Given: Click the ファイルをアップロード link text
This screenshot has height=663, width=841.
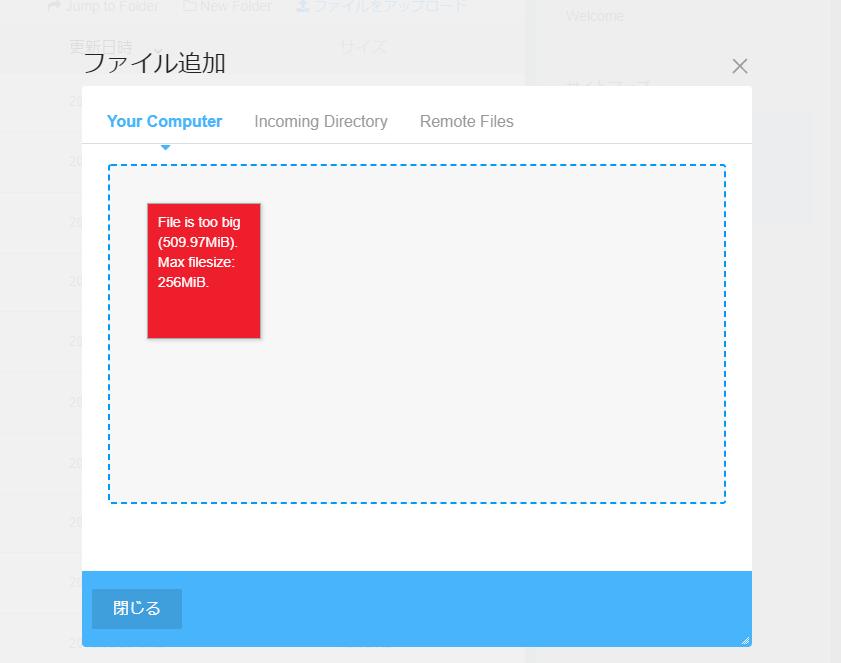Looking at the screenshot, I should click(x=390, y=6).
